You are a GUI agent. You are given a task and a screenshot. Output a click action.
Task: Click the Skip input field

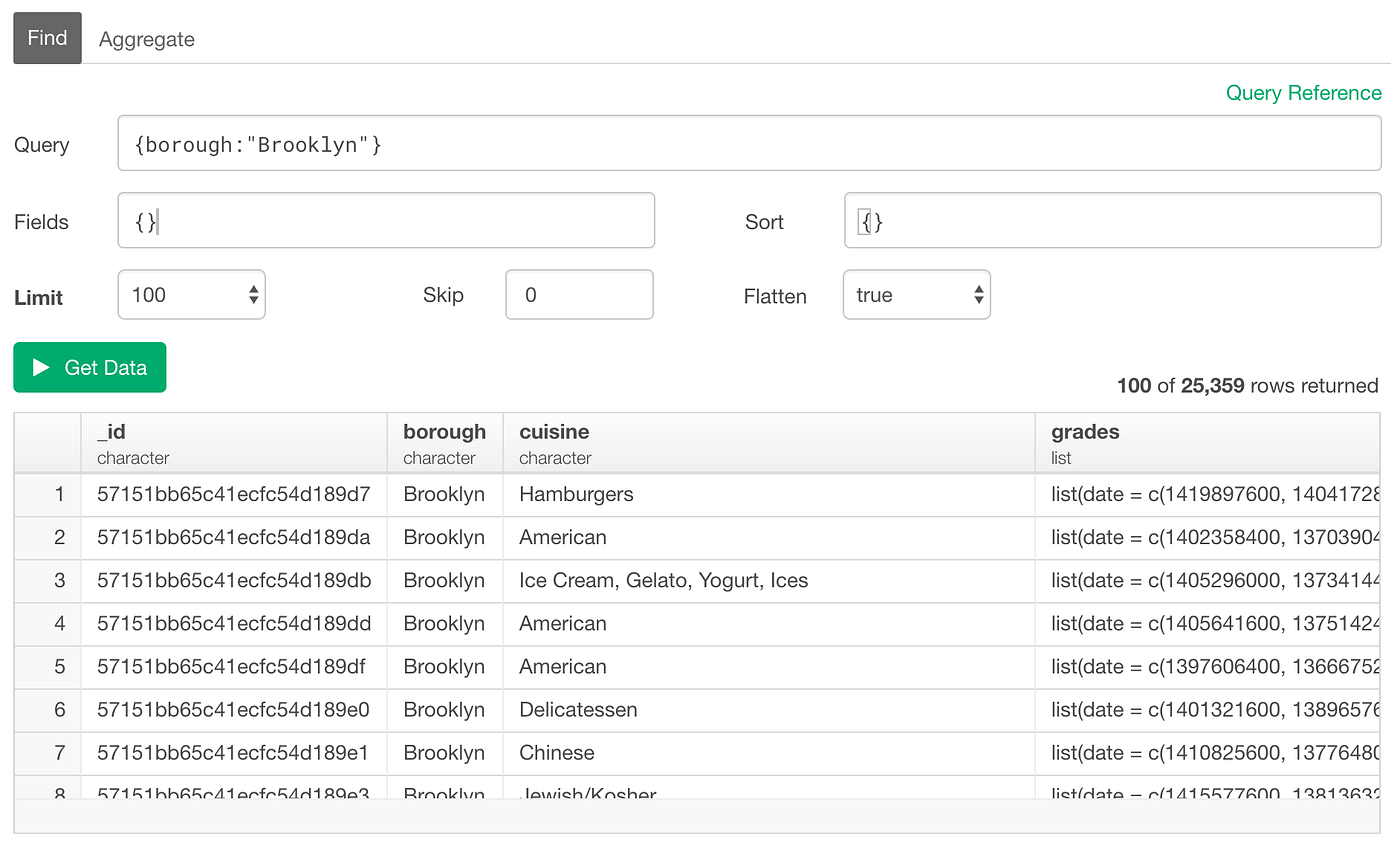(x=579, y=294)
